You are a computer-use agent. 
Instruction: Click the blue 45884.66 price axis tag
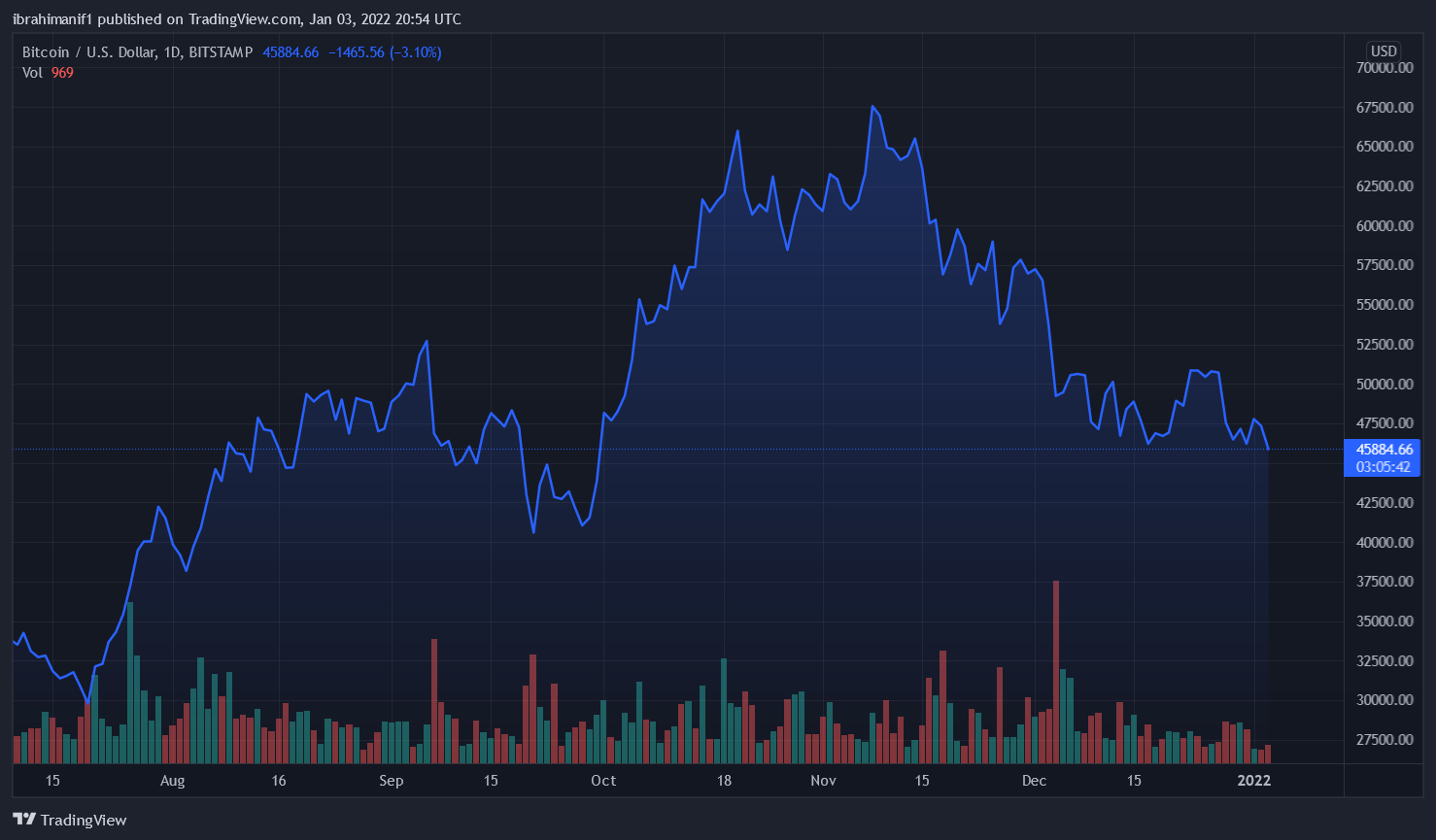(x=1384, y=450)
